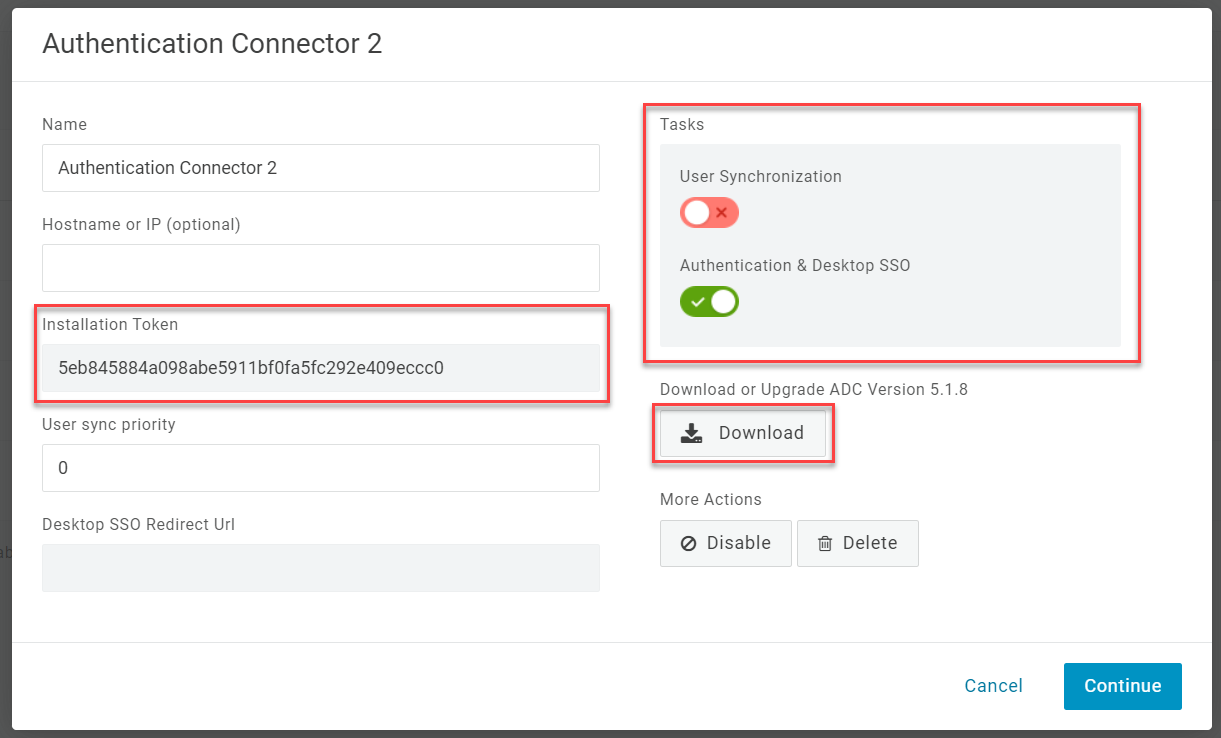Delete Authentication Connector 2
This screenshot has height=738, width=1221.
[x=857, y=543]
